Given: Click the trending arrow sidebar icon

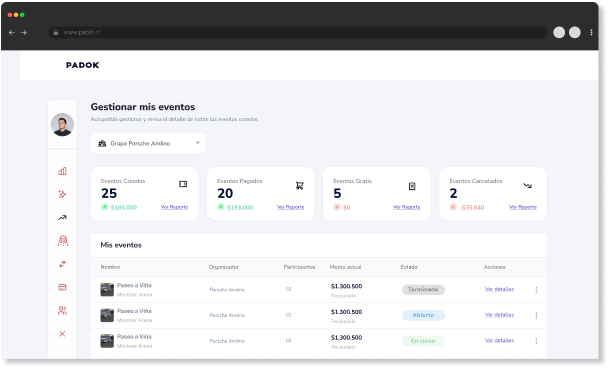Looking at the screenshot, I should 62,218.
